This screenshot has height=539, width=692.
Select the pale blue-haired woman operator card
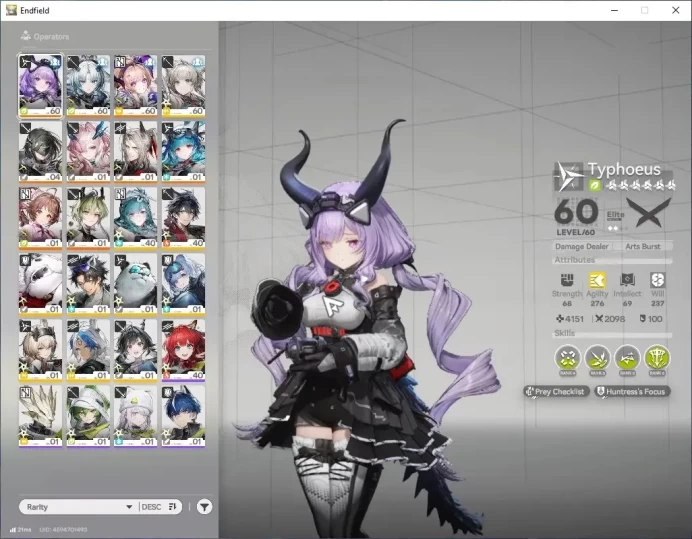(183, 284)
